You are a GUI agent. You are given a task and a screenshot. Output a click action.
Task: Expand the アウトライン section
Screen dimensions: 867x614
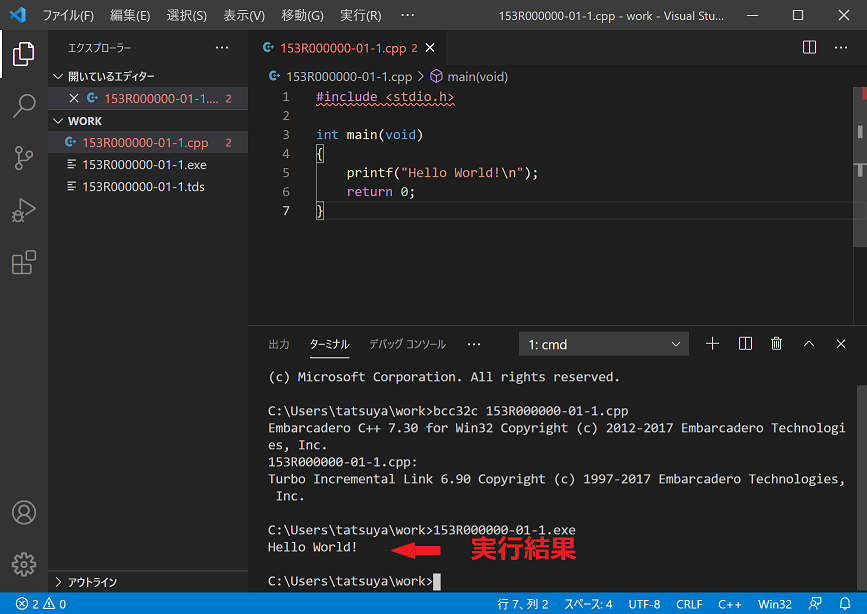click(92, 582)
